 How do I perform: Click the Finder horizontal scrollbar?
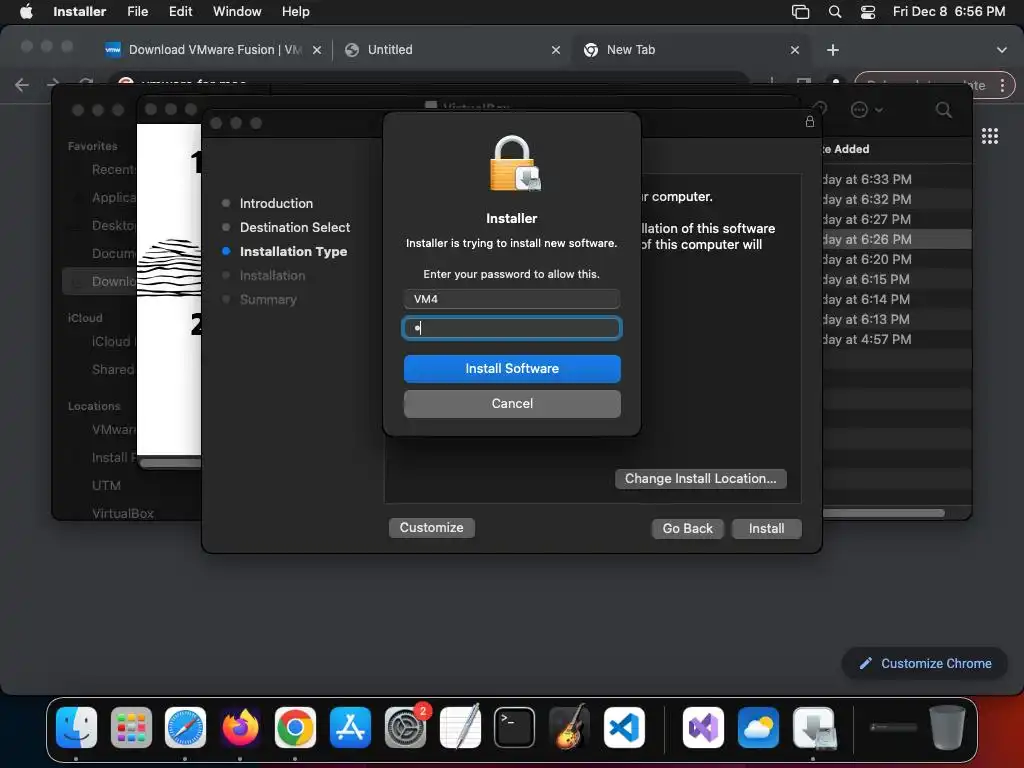coord(884,513)
